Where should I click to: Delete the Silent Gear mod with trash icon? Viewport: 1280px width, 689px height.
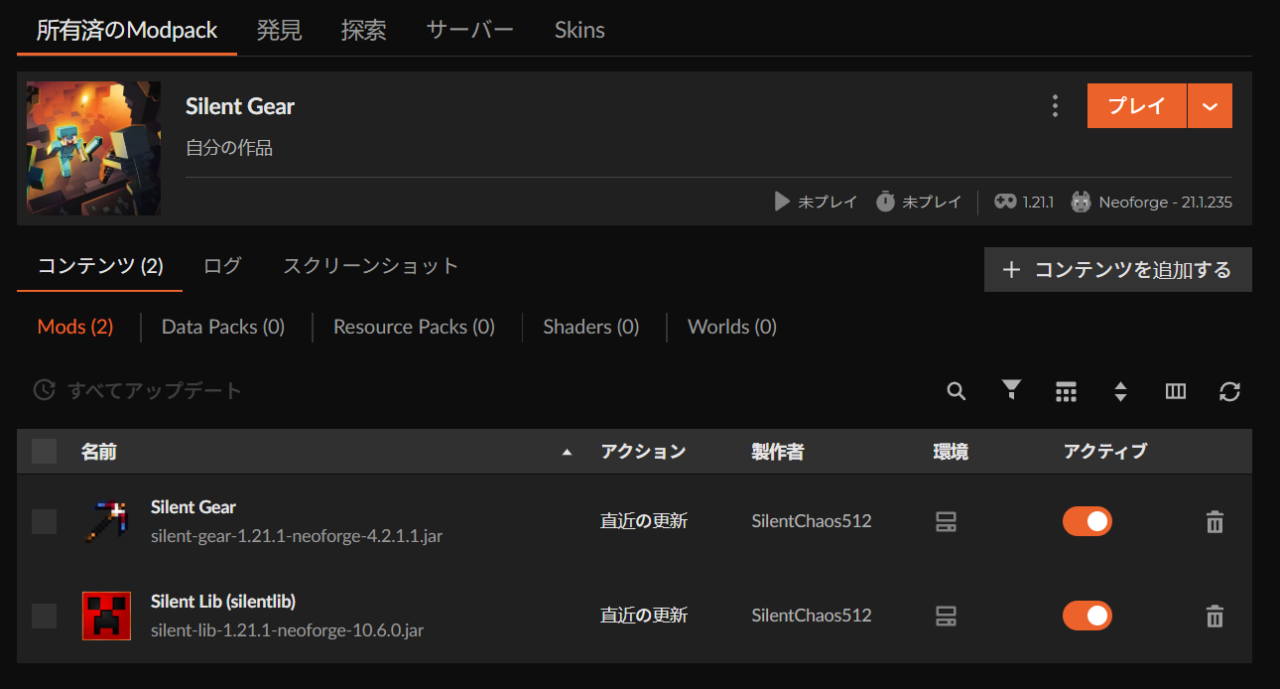pos(1214,521)
